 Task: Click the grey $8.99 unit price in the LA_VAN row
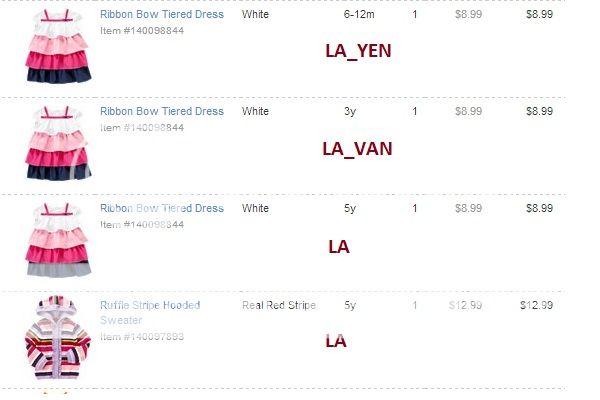click(x=468, y=111)
